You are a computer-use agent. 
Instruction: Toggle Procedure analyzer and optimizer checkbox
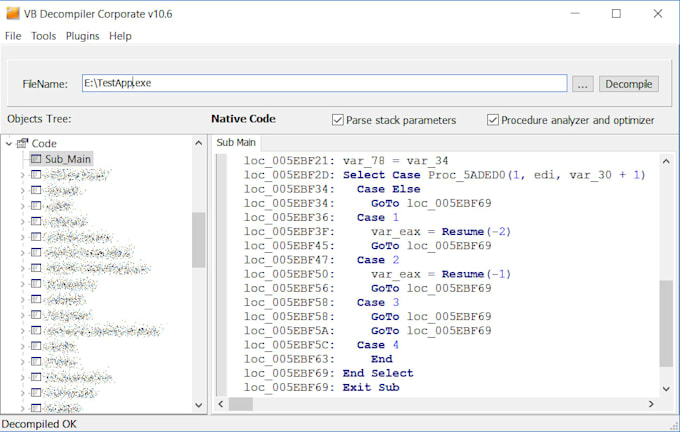click(x=493, y=120)
